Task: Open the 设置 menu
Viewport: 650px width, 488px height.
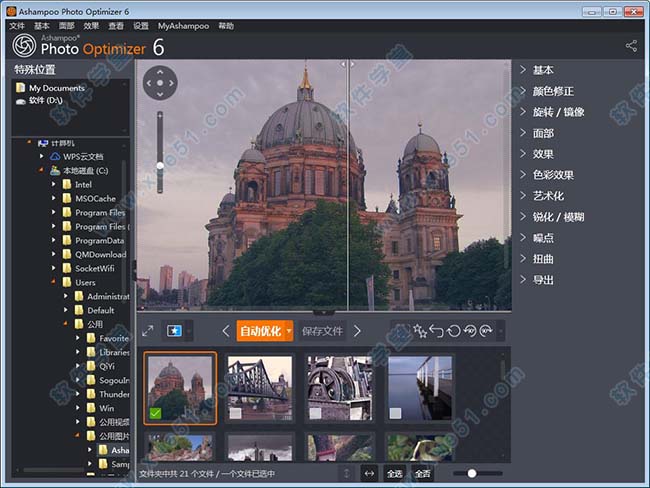Action: tap(141, 26)
